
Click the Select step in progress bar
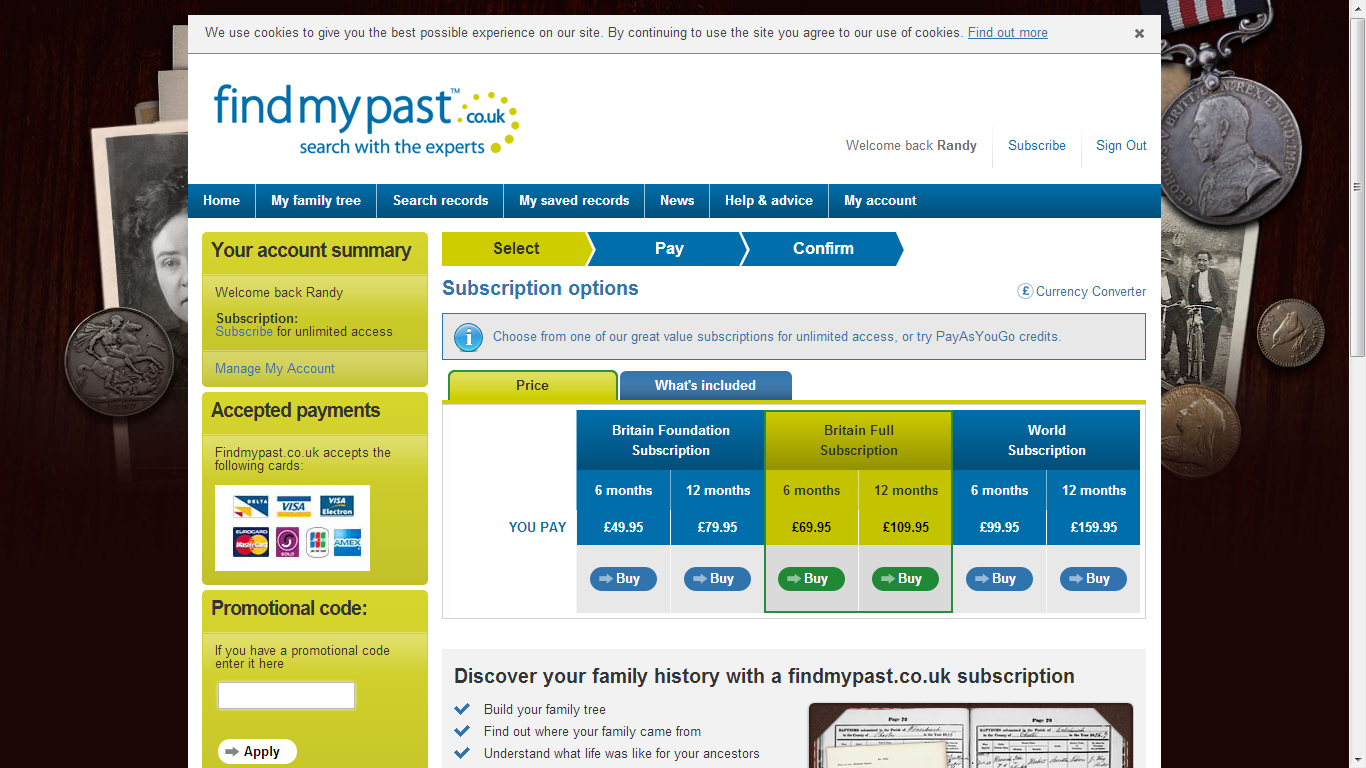click(516, 248)
